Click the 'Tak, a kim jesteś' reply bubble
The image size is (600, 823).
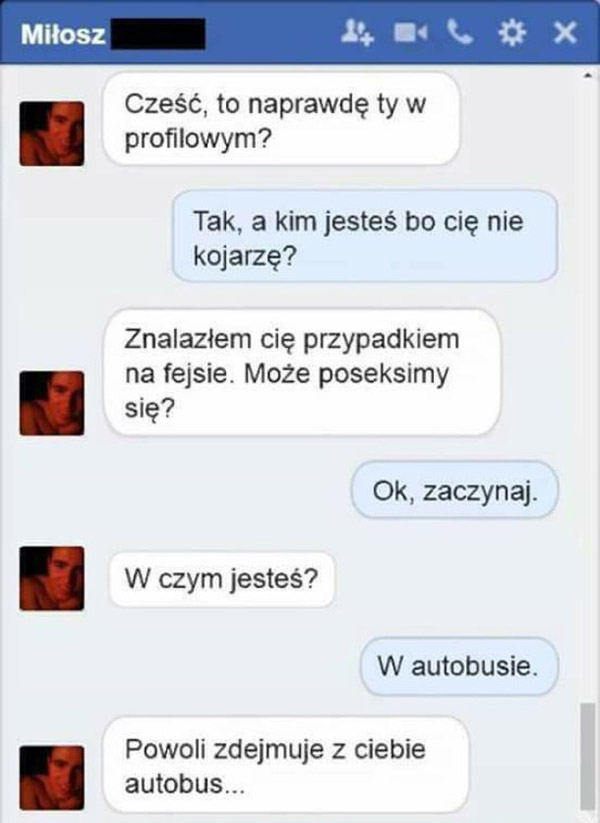[365, 236]
